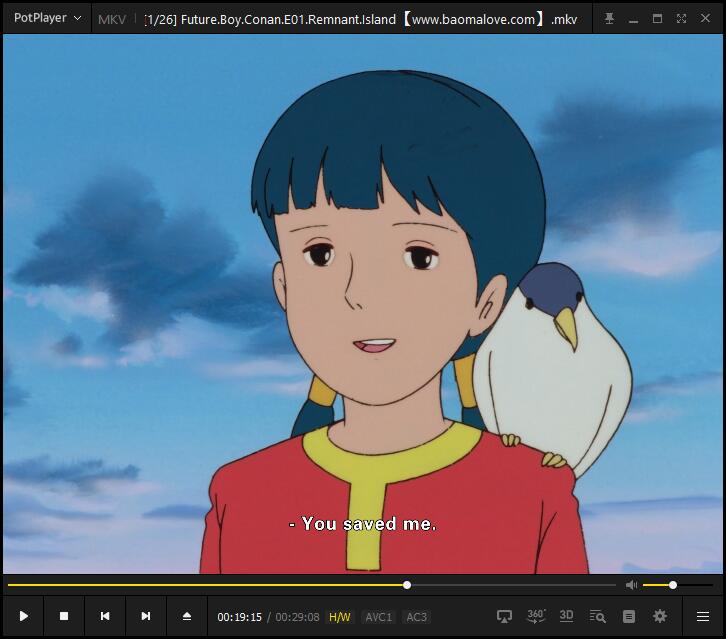Close the PotPlayer window
The image size is (726, 639).
[705, 18]
